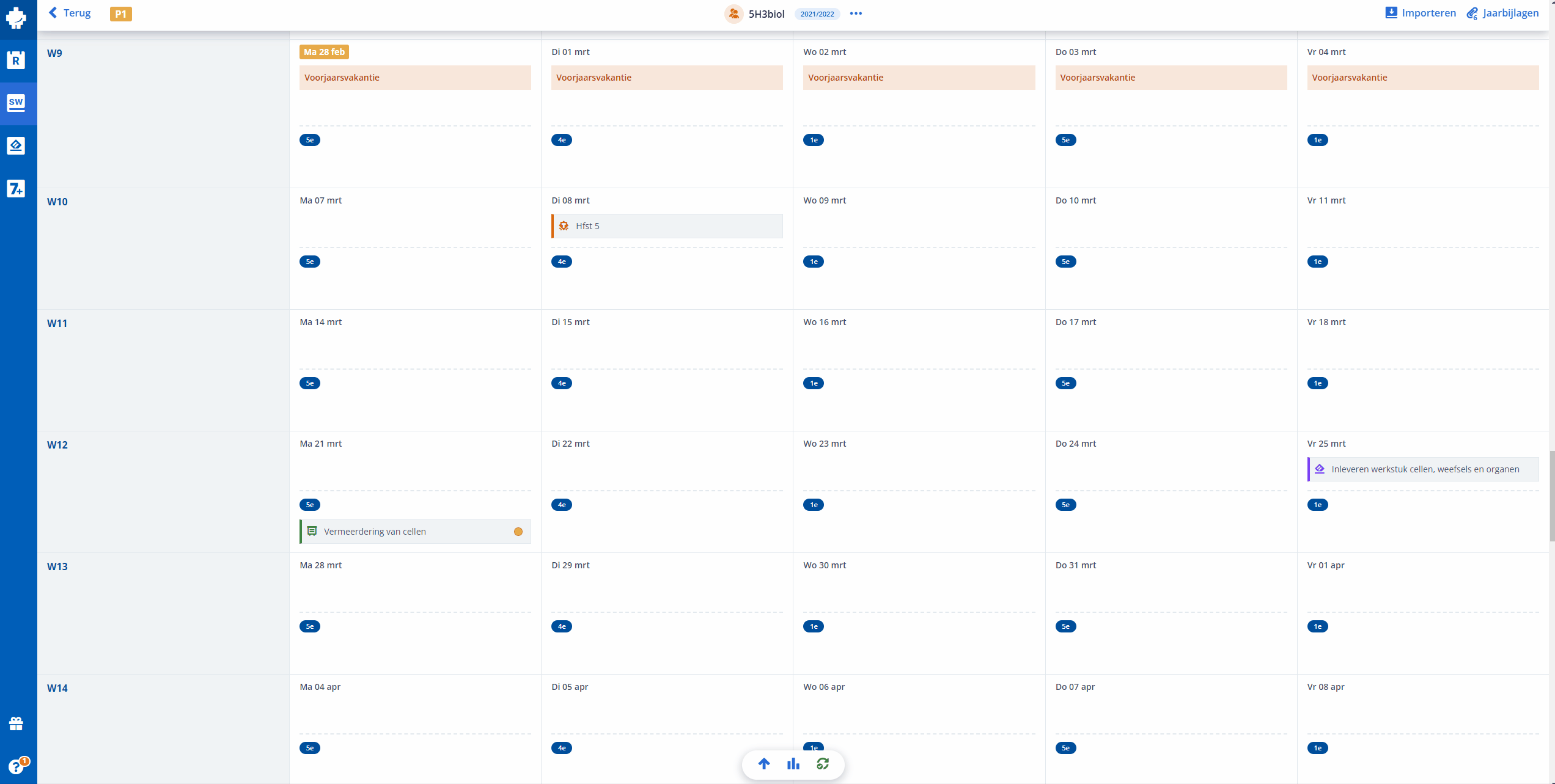This screenshot has width=1555, height=784.
Task: Open the bar chart icon in the floating toolbar
Action: [793, 764]
